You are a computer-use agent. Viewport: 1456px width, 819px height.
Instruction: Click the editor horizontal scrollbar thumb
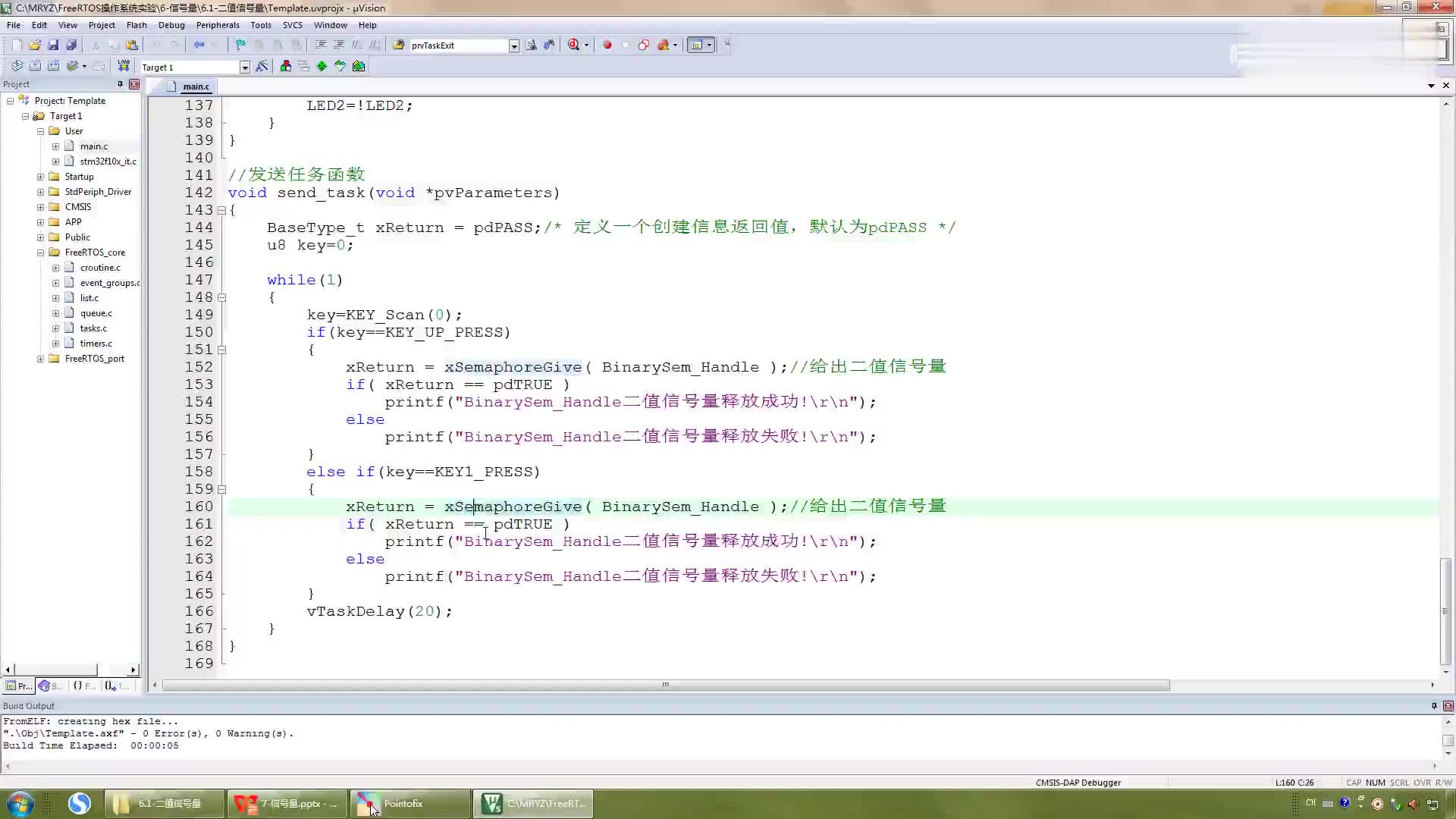[665, 686]
